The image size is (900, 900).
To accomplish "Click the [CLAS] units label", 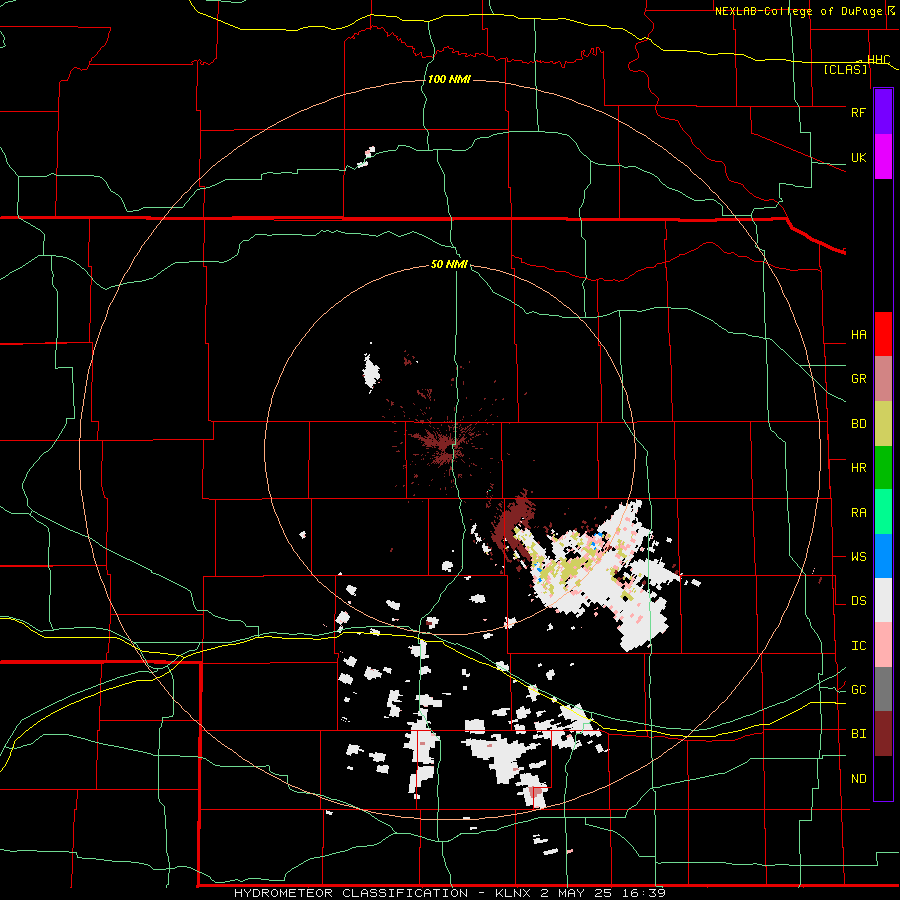I will pos(845,69).
